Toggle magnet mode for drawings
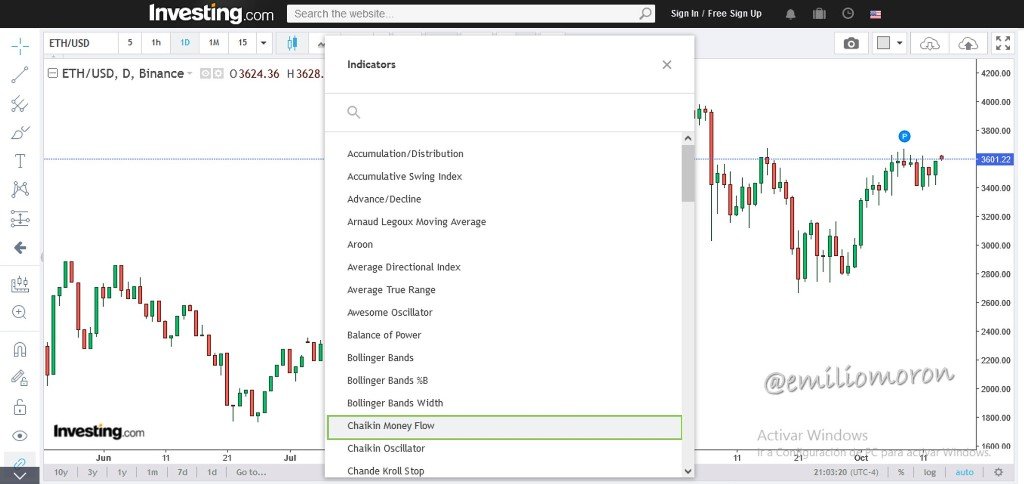The width and height of the screenshot is (1024, 484). point(20,349)
